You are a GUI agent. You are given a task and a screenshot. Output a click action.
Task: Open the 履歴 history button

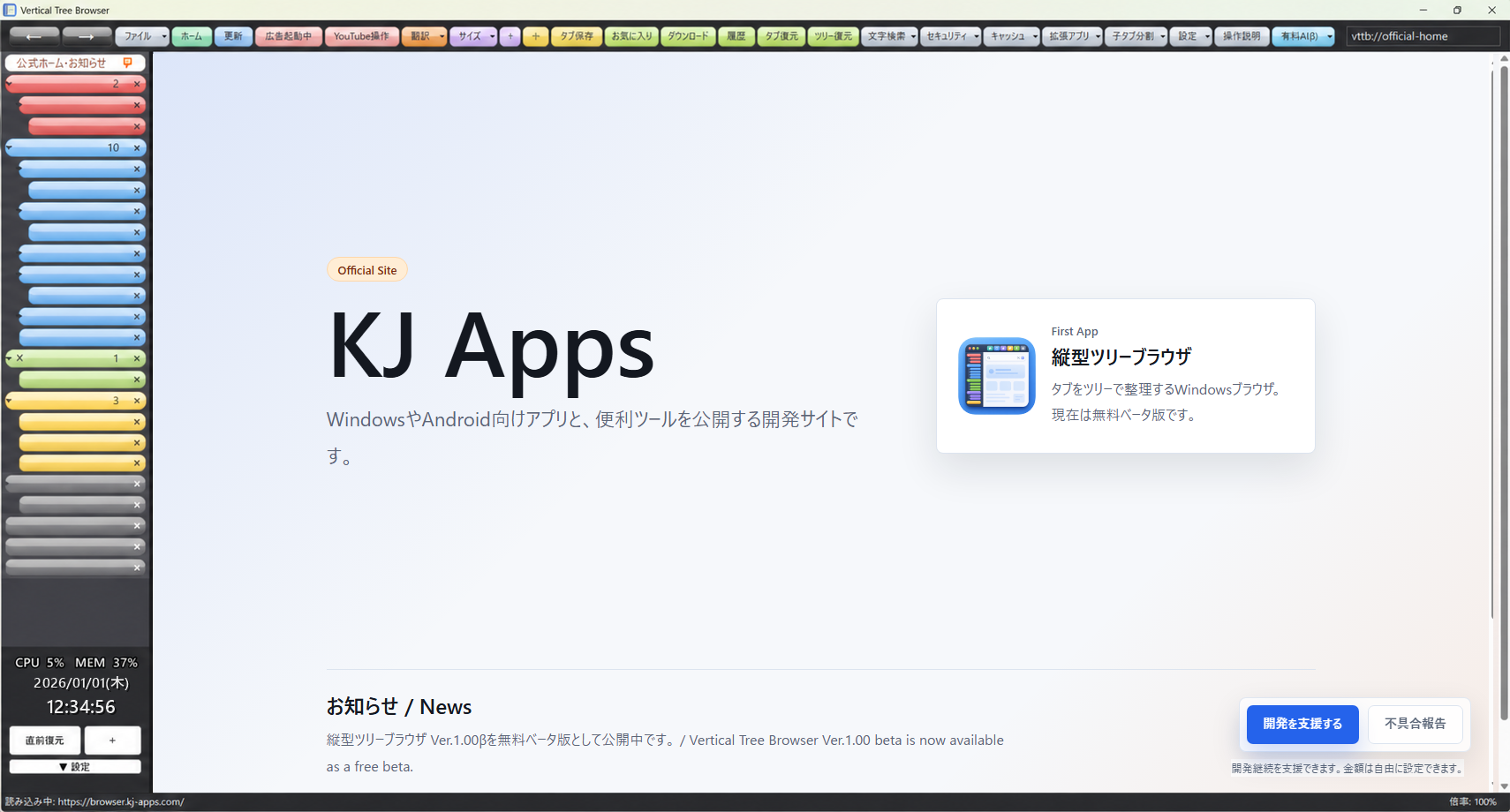pos(736,36)
